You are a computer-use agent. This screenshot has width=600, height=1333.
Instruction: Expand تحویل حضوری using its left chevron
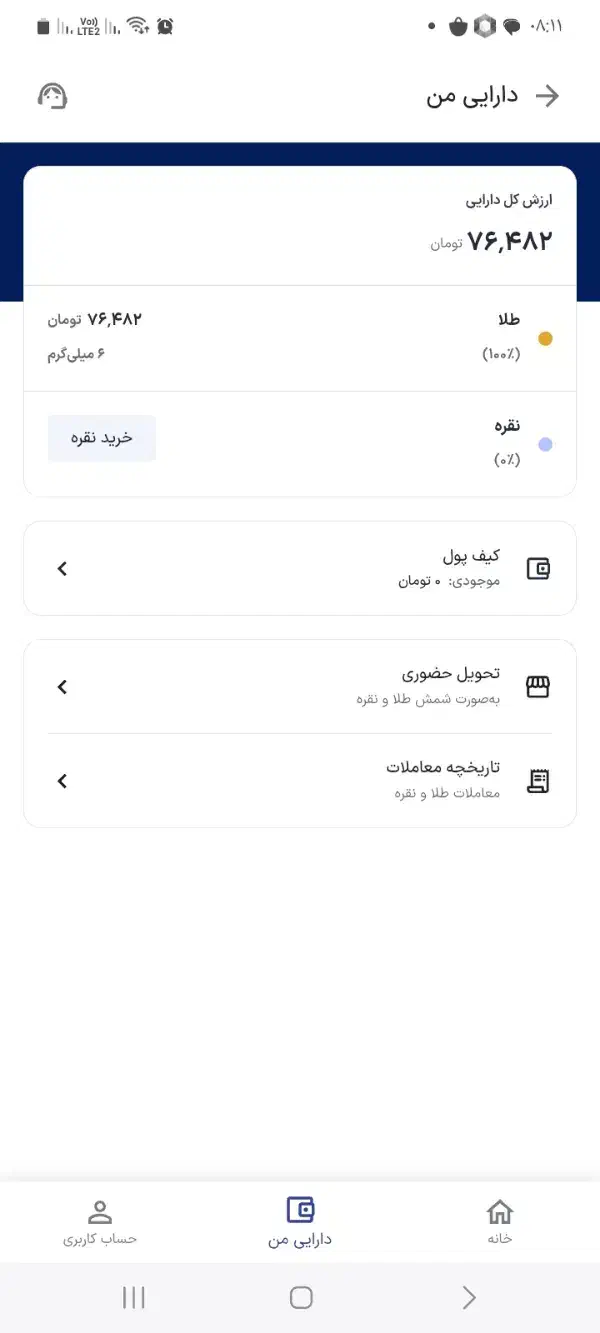coord(61,686)
